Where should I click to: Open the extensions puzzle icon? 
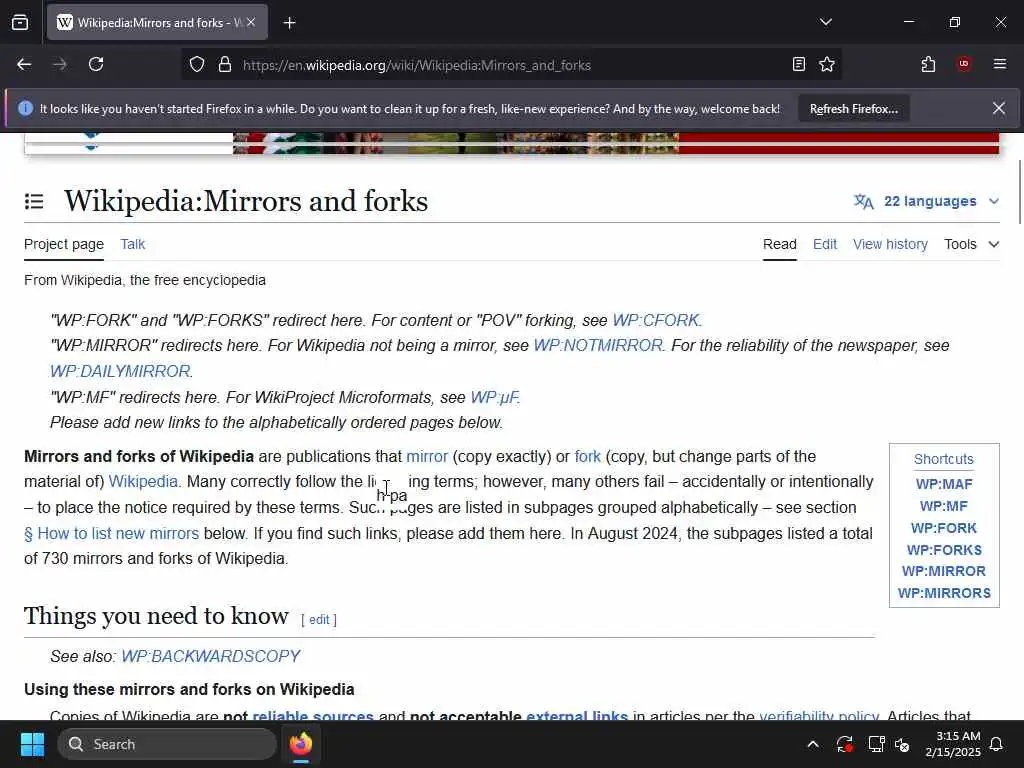pos(928,65)
